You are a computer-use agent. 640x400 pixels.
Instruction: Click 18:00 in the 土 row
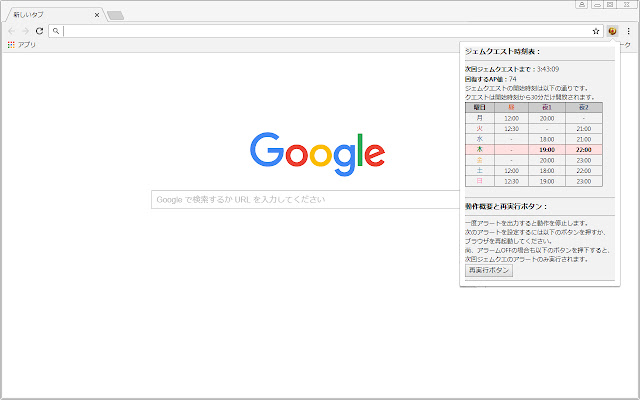click(547, 171)
